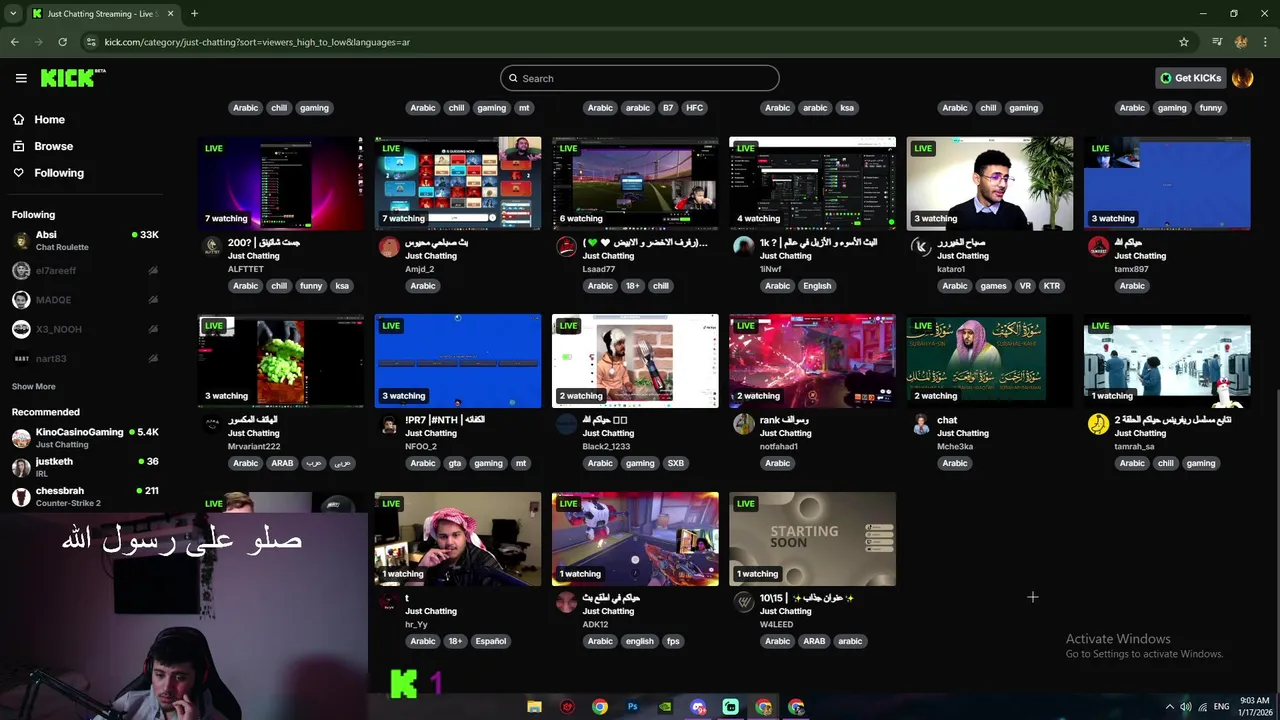Open 1iNwf stream thumbnail
This screenshot has height=720, width=1280.
click(812, 183)
